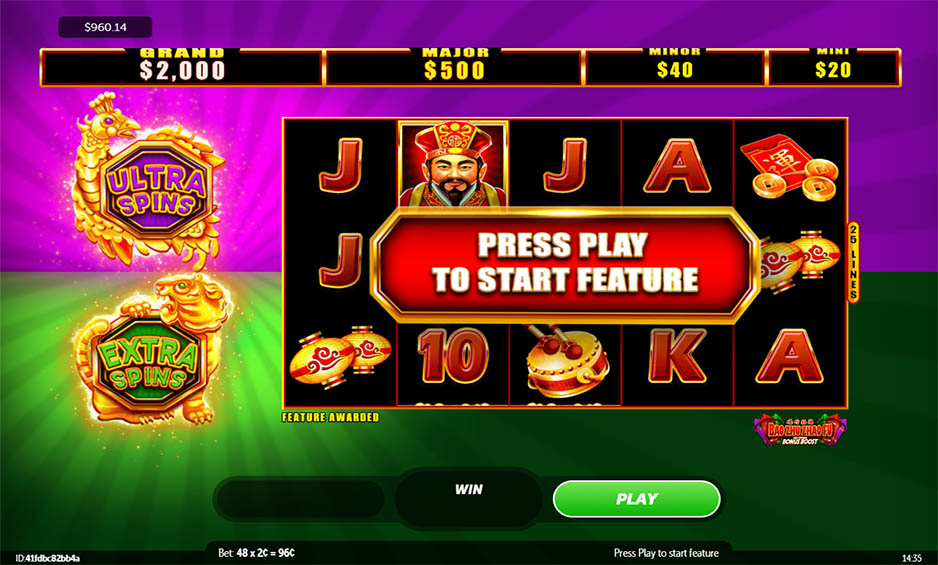Click the 10 symbol on bottom row
The image size is (938, 565).
point(453,357)
